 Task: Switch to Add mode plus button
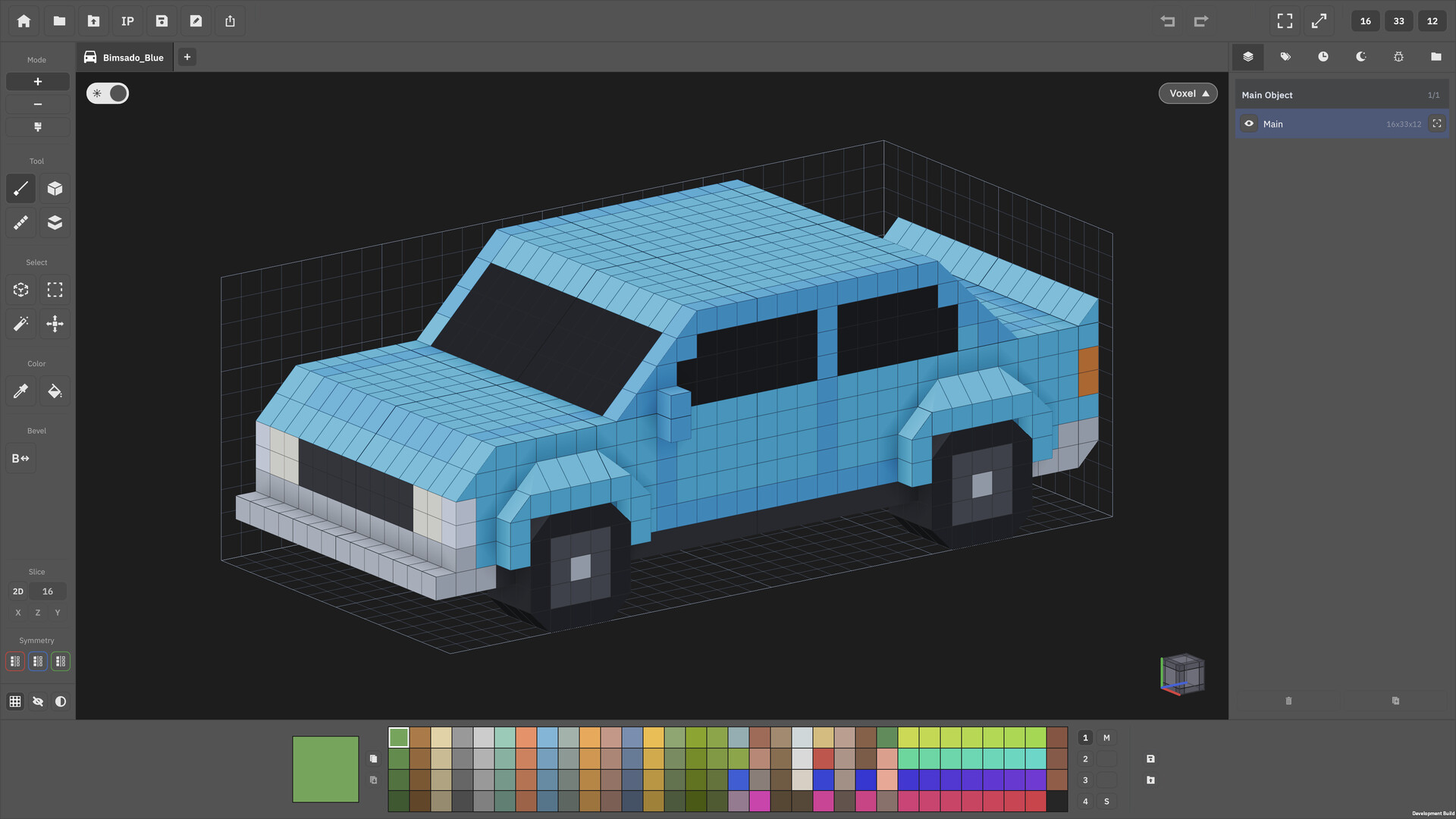tap(38, 82)
